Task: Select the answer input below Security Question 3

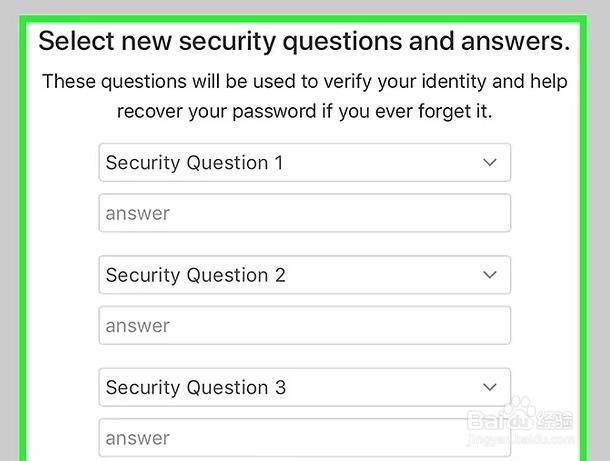Action: [304, 438]
